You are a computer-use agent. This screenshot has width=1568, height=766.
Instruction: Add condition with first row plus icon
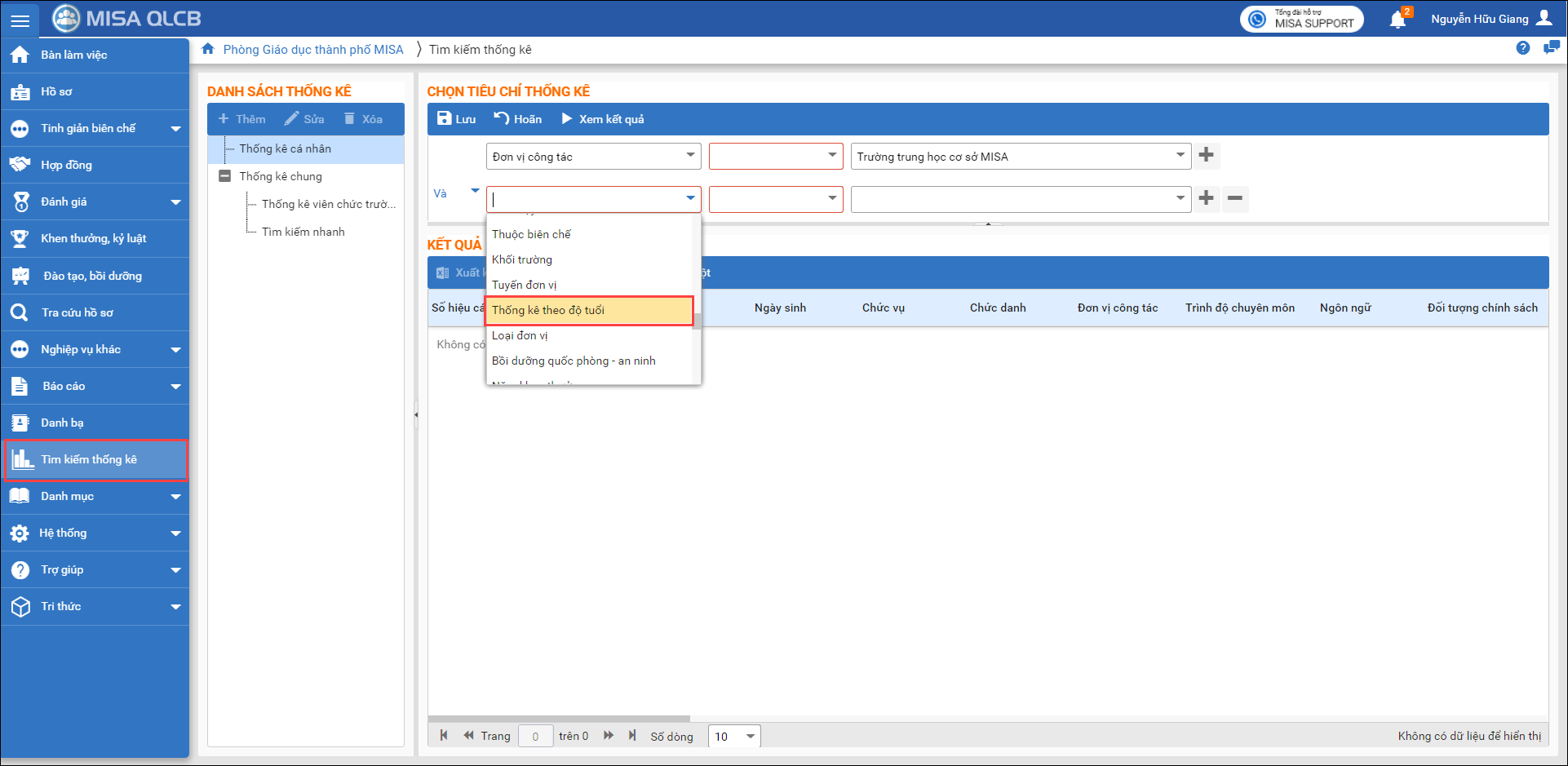pyautogui.click(x=1206, y=155)
